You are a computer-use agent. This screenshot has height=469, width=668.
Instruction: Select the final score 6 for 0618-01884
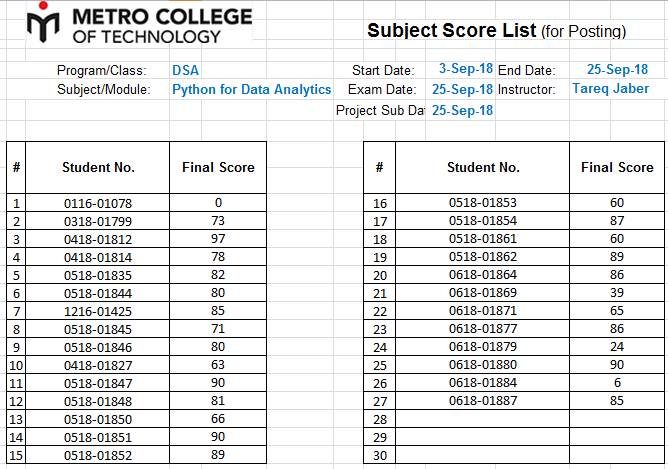click(617, 383)
